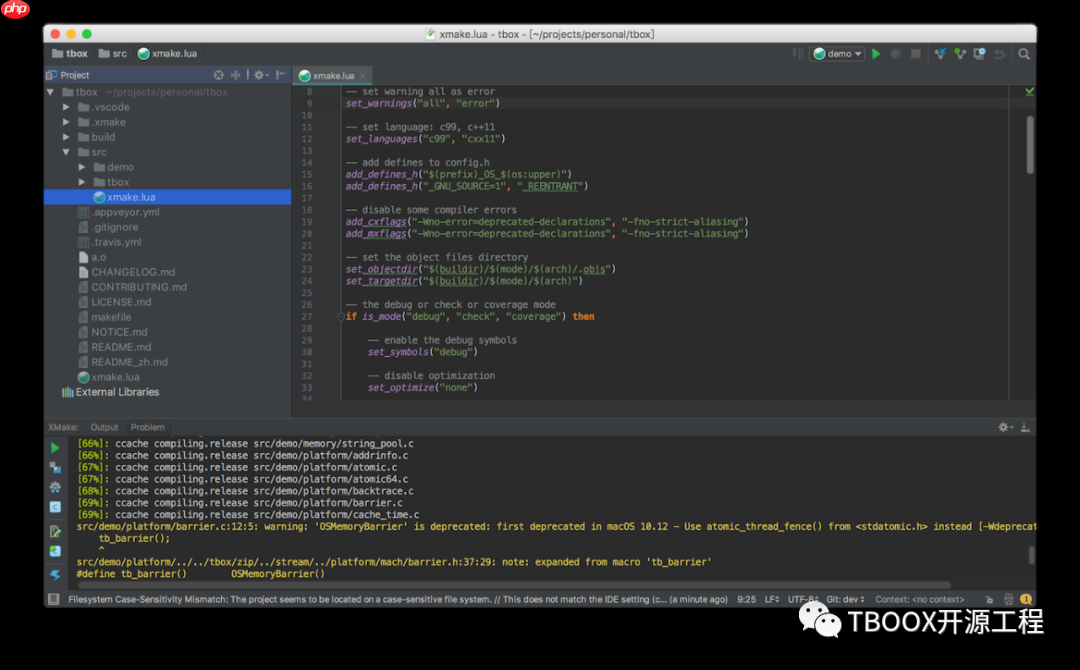Select the highlighted xmake.lua file under src
The image size is (1080, 670).
point(167,198)
